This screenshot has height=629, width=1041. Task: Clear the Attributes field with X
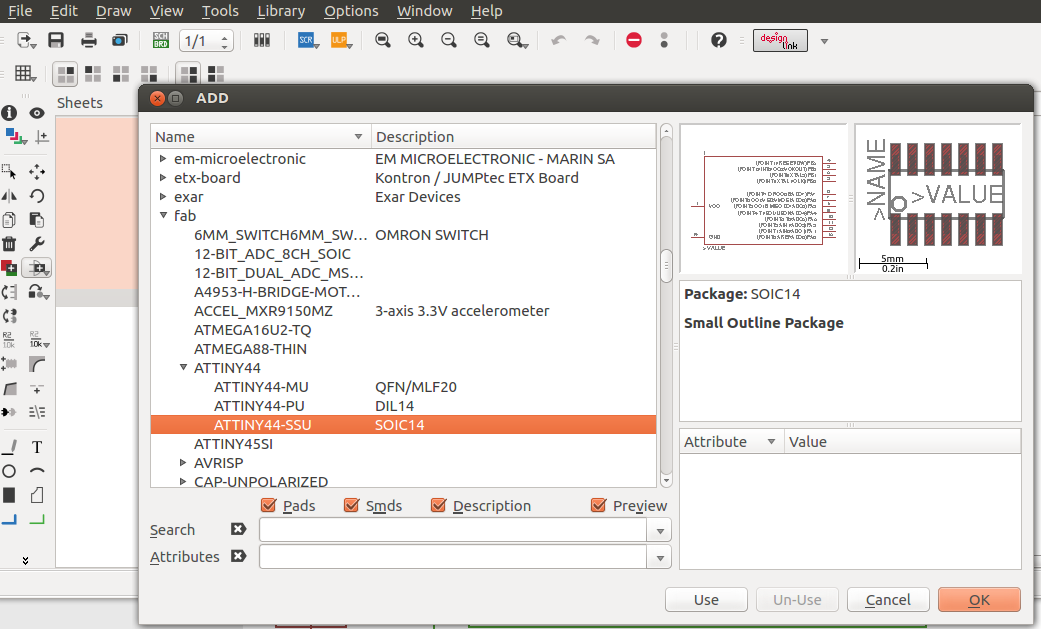[x=238, y=556]
